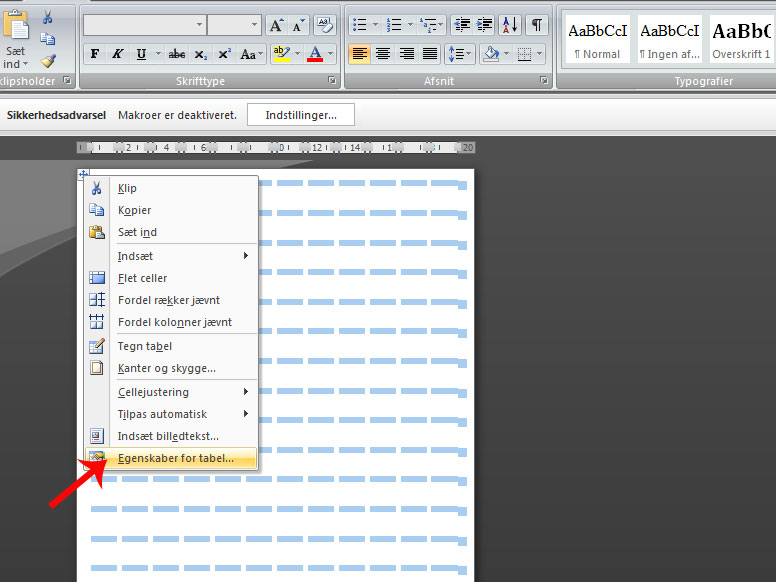This screenshot has width=776, height=582.
Task: Select Sæt ind in the context menu
Action: pos(171,232)
